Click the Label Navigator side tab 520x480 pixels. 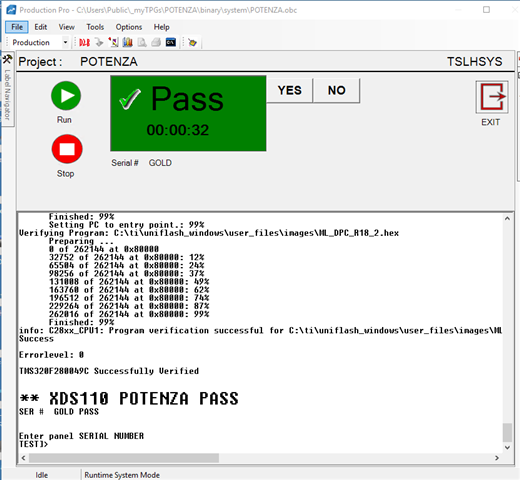[x=7, y=95]
